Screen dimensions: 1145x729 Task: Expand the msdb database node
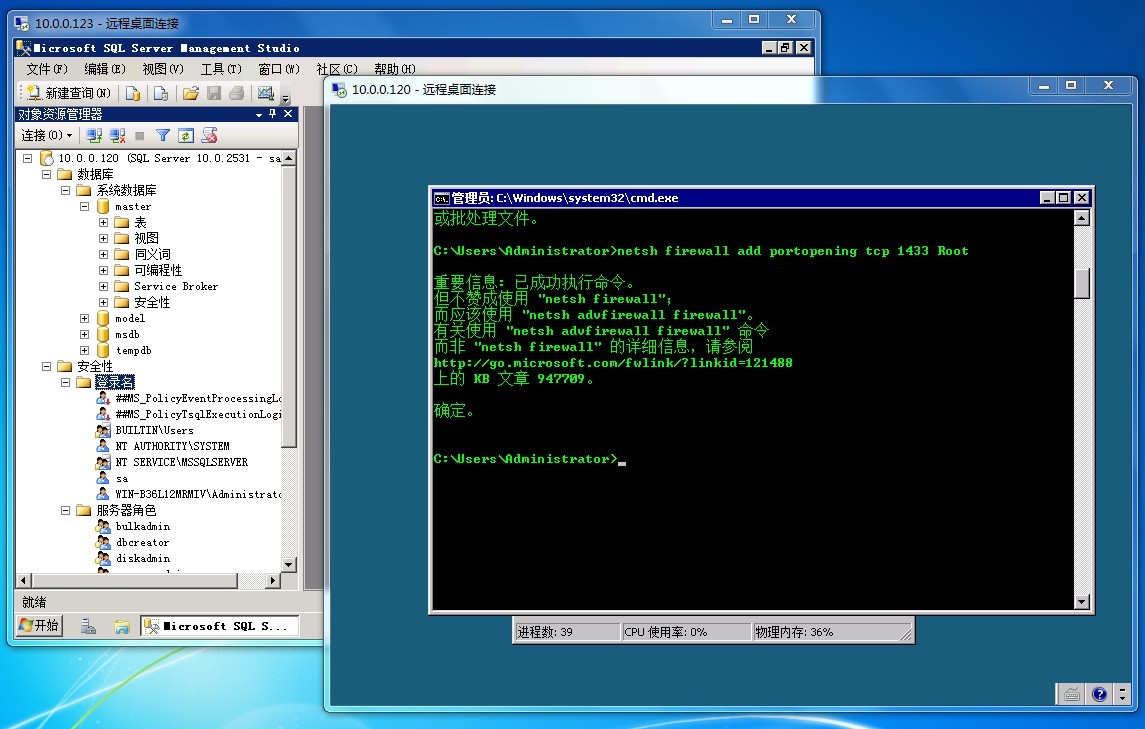point(84,335)
